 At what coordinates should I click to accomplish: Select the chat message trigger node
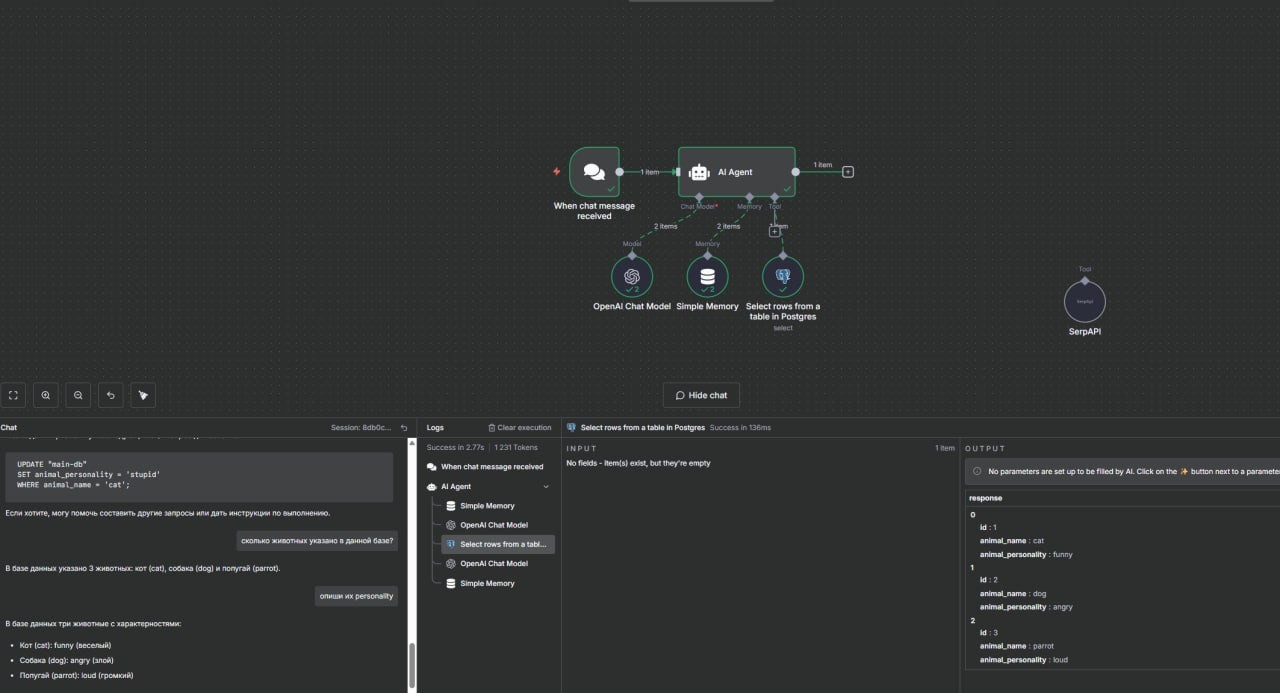(x=594, y=172)
